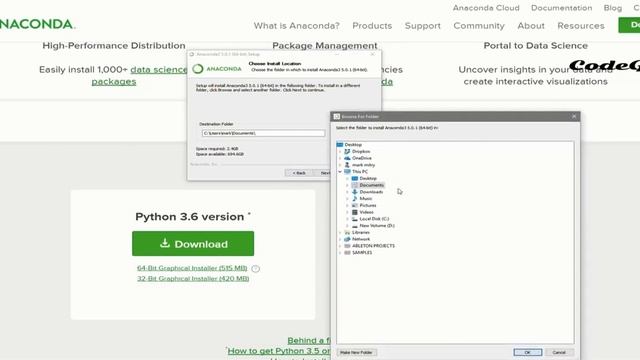Close the Browse For Folder dialog
This screenshot has width=640, height=360.
pos(574,116)
